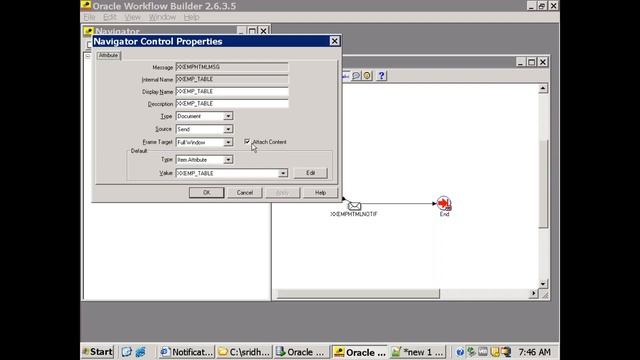The image size is (640, 360).
Task: Click the yellow round icon in the process toolbar
Action: [x=367, y=76]
